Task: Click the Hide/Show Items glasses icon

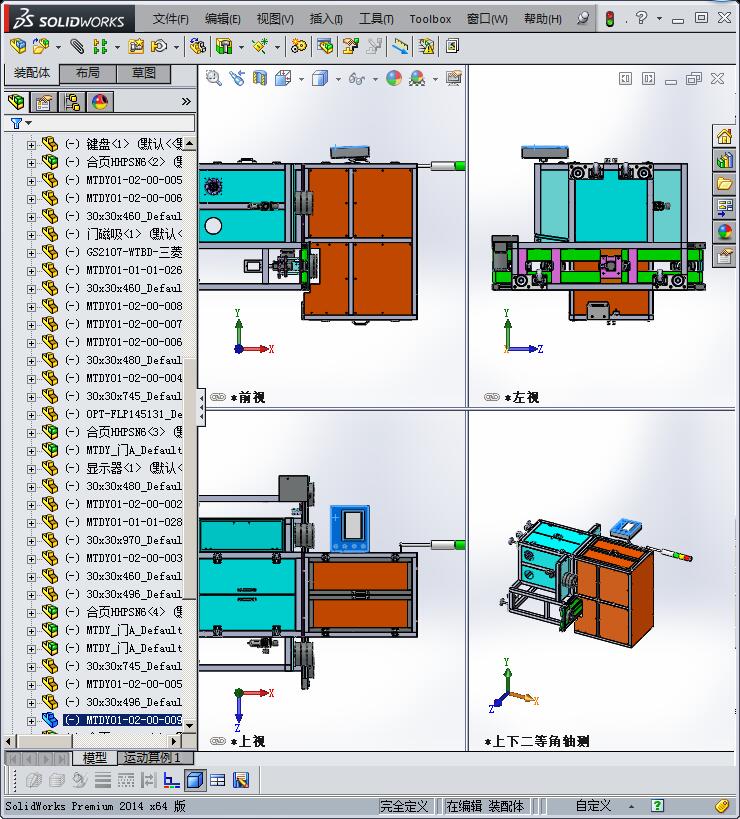Action: pyautogui.click(x=357, y=78)
